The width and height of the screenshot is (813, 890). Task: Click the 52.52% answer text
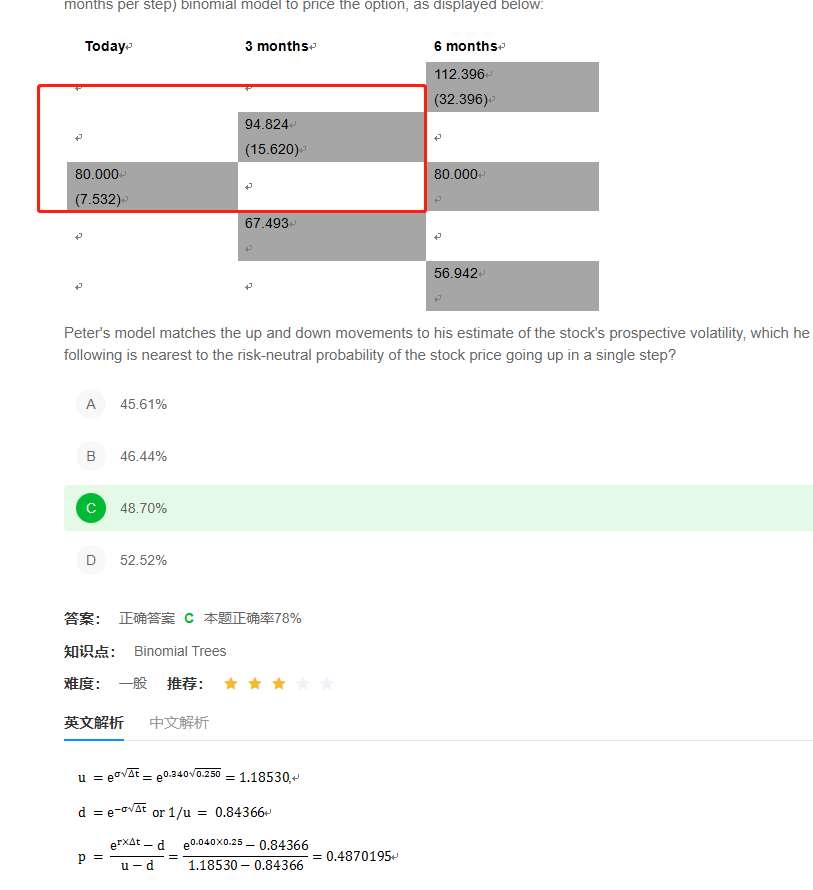144,560
